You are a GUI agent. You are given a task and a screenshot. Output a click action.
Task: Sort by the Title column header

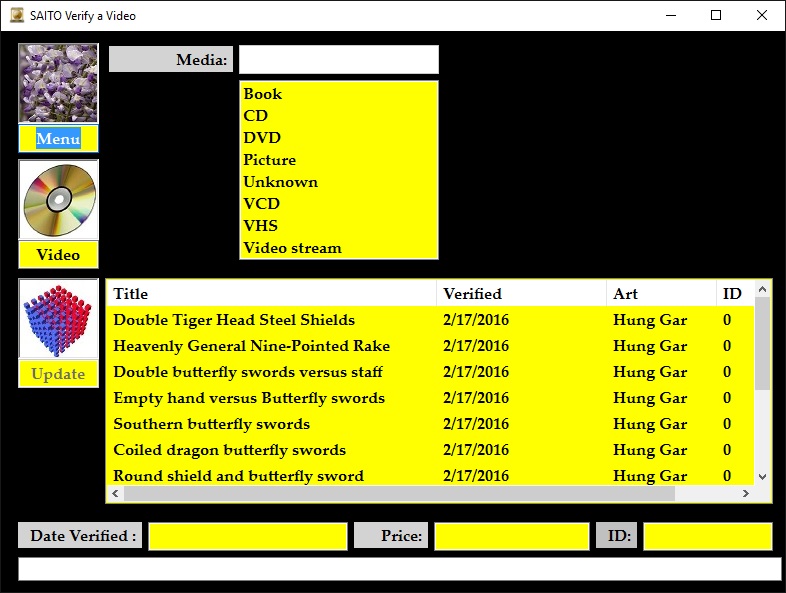tap(270, 294)
